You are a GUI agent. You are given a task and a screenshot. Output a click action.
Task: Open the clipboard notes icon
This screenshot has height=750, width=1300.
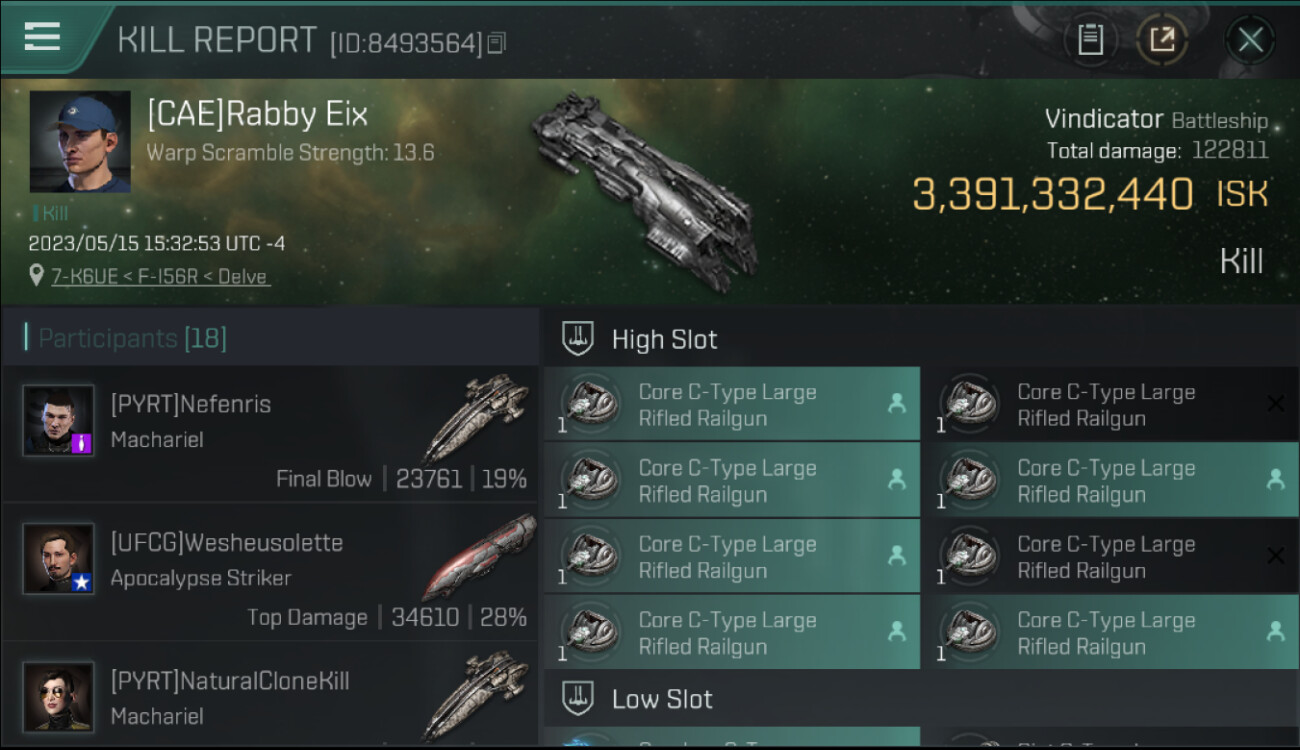point(1090,40)
